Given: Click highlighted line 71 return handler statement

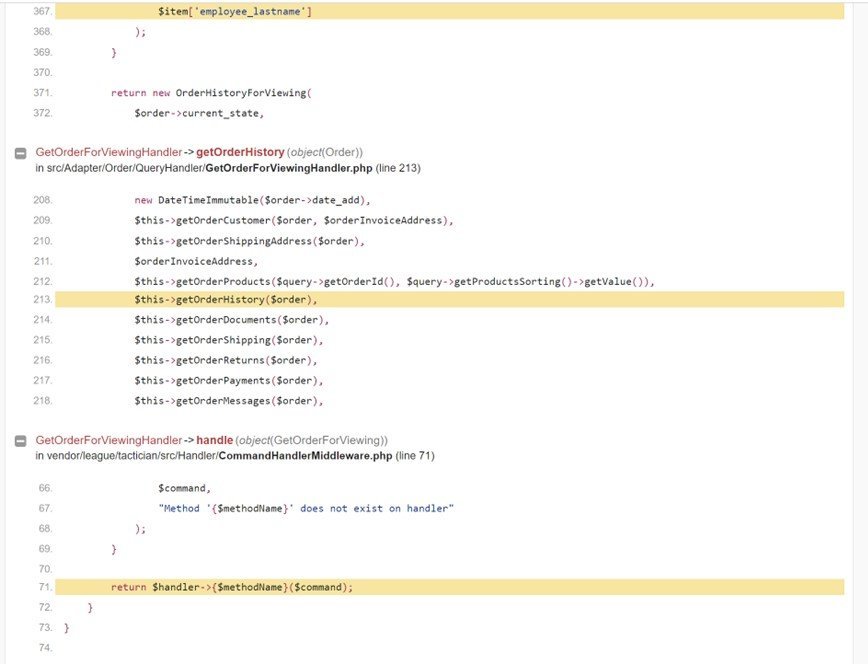Looking at the screenshot, I should (x=450, y=587).
